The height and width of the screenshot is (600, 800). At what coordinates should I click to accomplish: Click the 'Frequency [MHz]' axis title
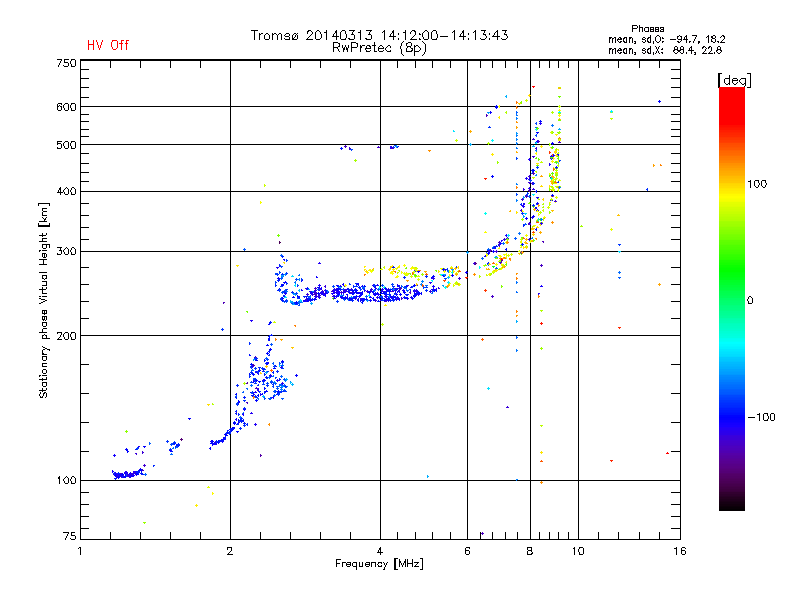[x=379, y=564]
